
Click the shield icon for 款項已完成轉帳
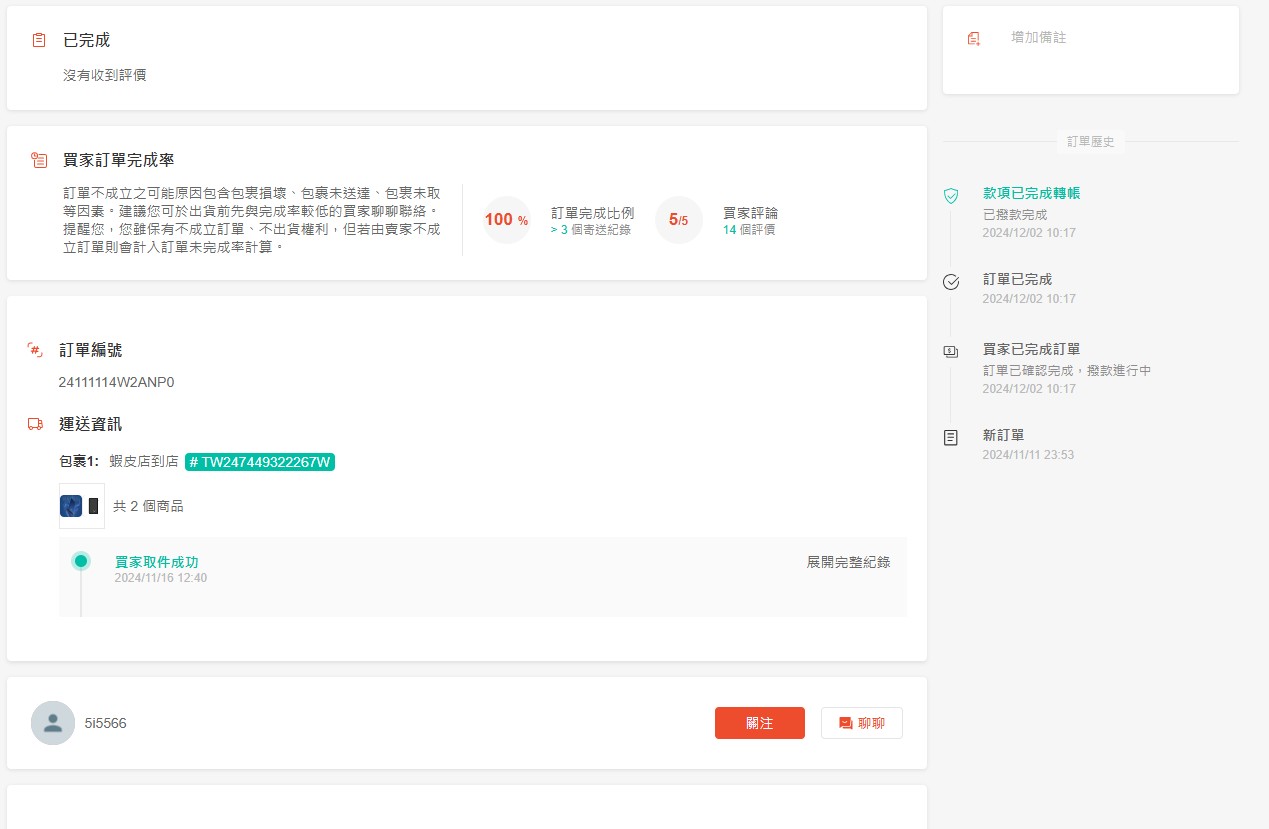951,196
